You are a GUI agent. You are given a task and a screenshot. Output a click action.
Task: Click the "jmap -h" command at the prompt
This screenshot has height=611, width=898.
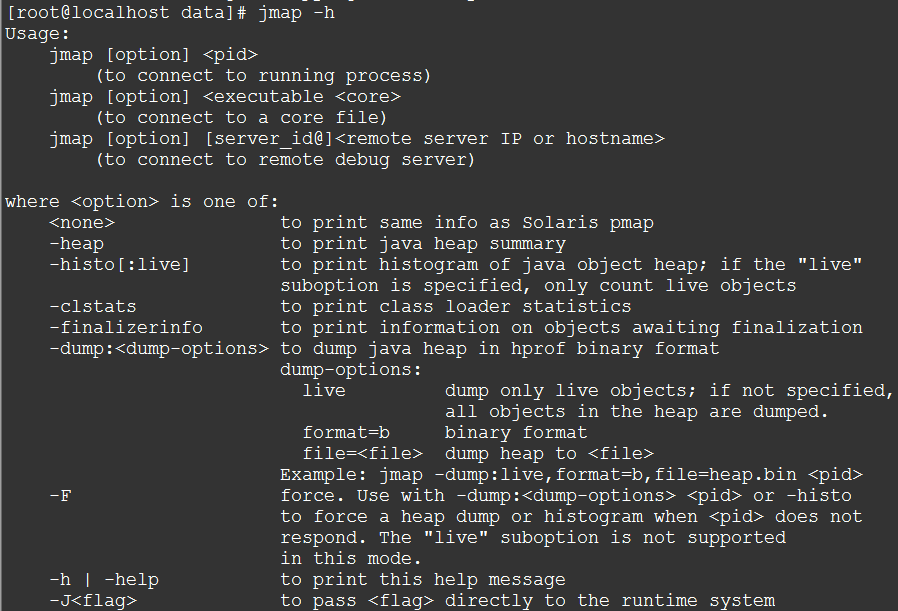298,12
